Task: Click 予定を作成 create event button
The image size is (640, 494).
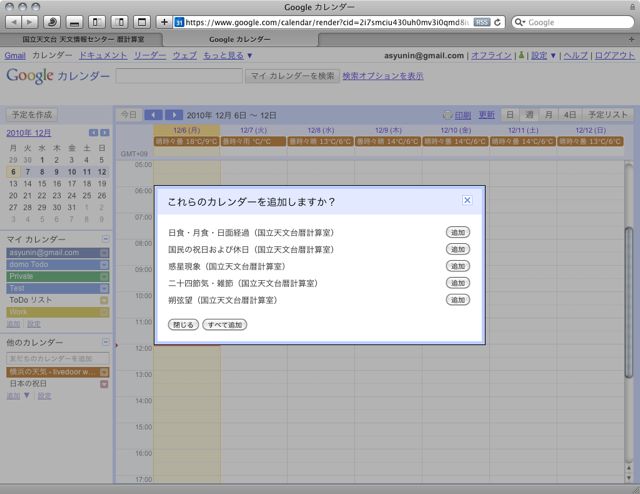Action: click(32, 115)
